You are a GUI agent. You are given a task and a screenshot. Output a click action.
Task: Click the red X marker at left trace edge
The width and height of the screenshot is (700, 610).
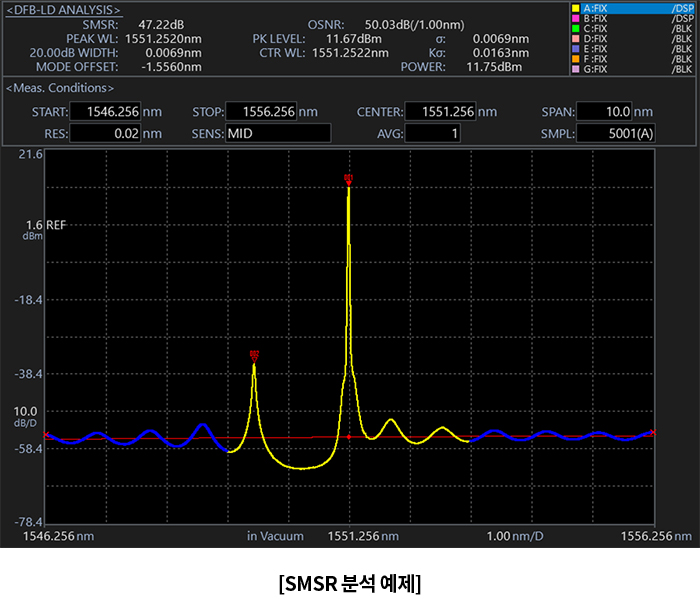click(x=46, y=435)
